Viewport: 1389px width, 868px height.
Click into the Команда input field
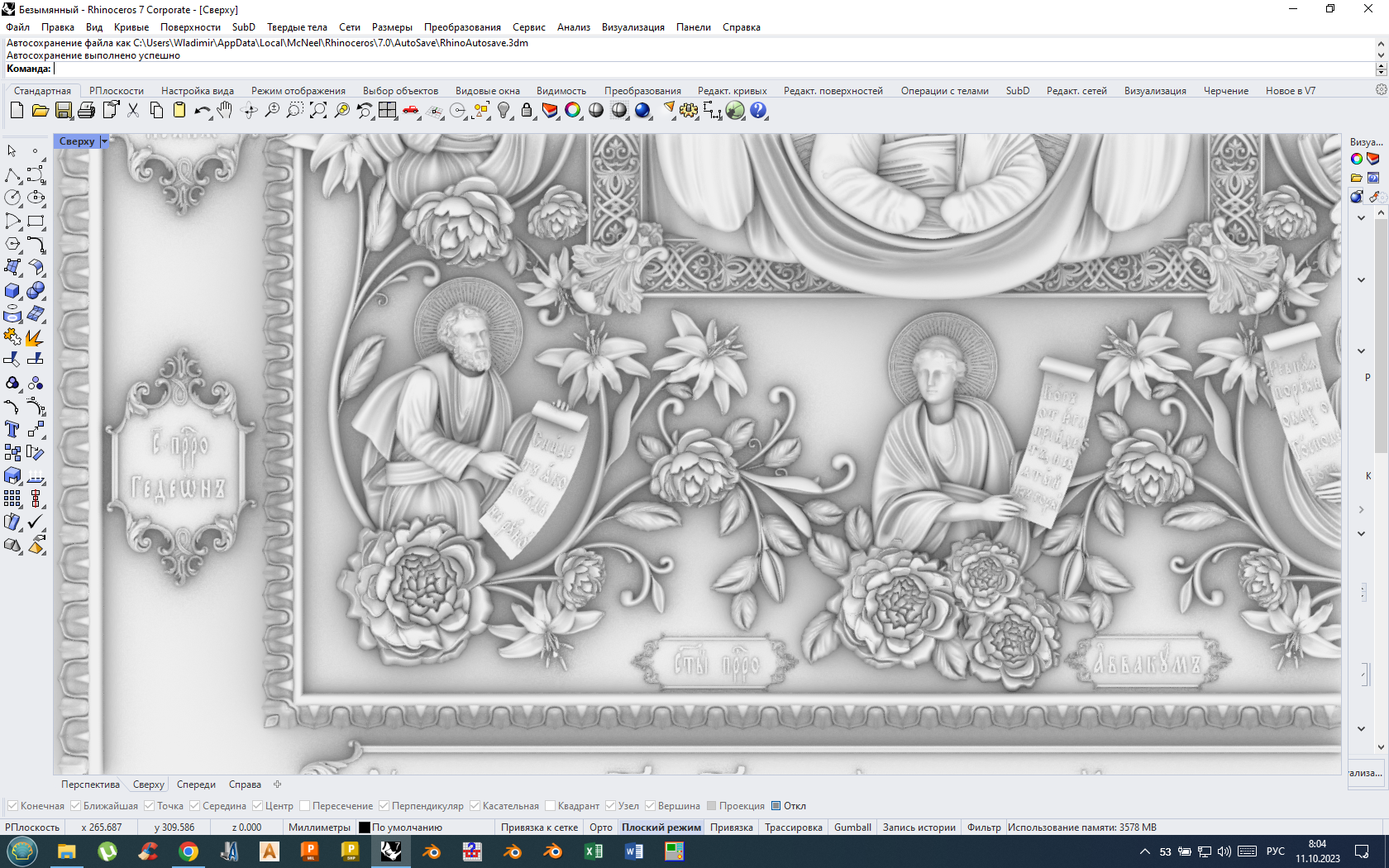click(x=713, y=69)
